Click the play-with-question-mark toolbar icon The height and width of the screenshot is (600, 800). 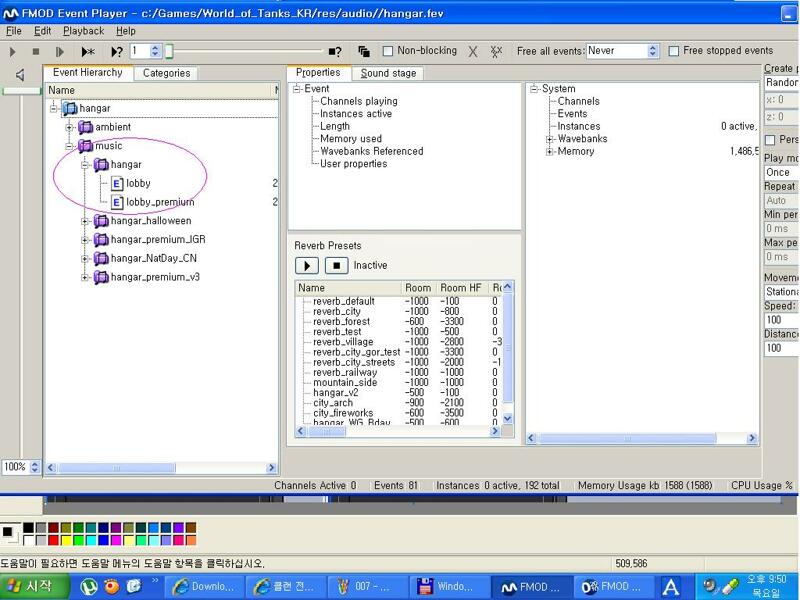117,52
